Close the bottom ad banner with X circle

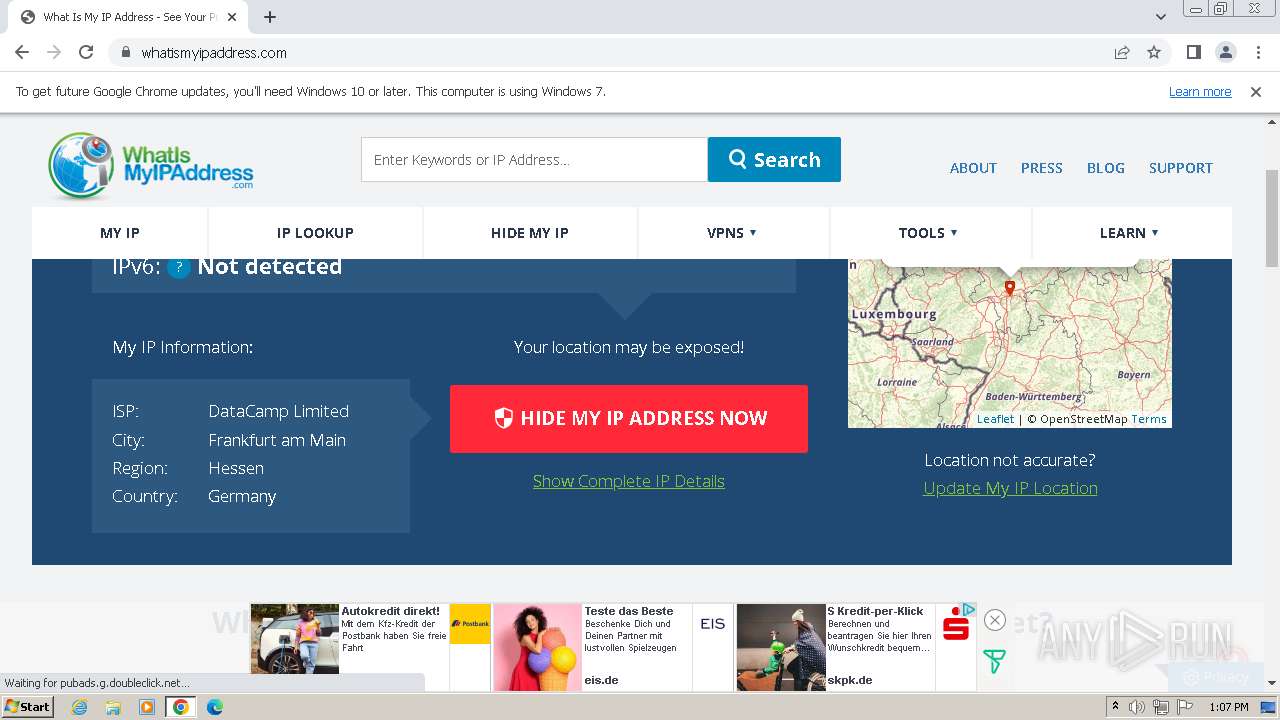(x=994, y=620)
